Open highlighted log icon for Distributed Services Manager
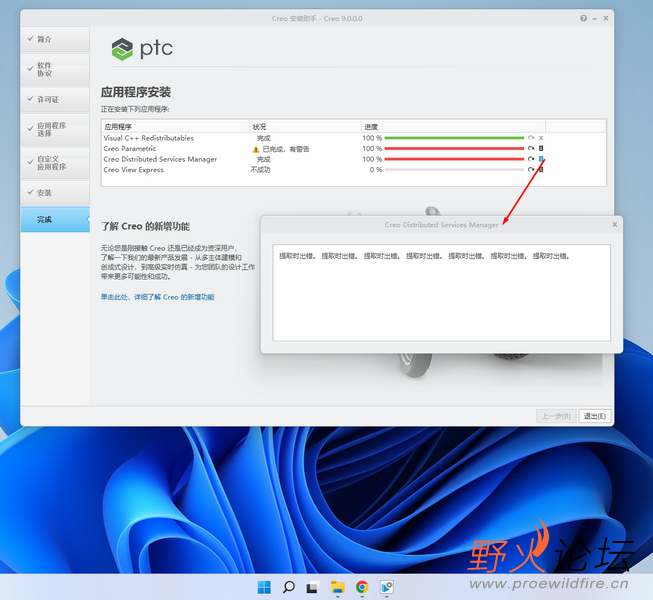653x600 pixels. click(x=541, y=159)
